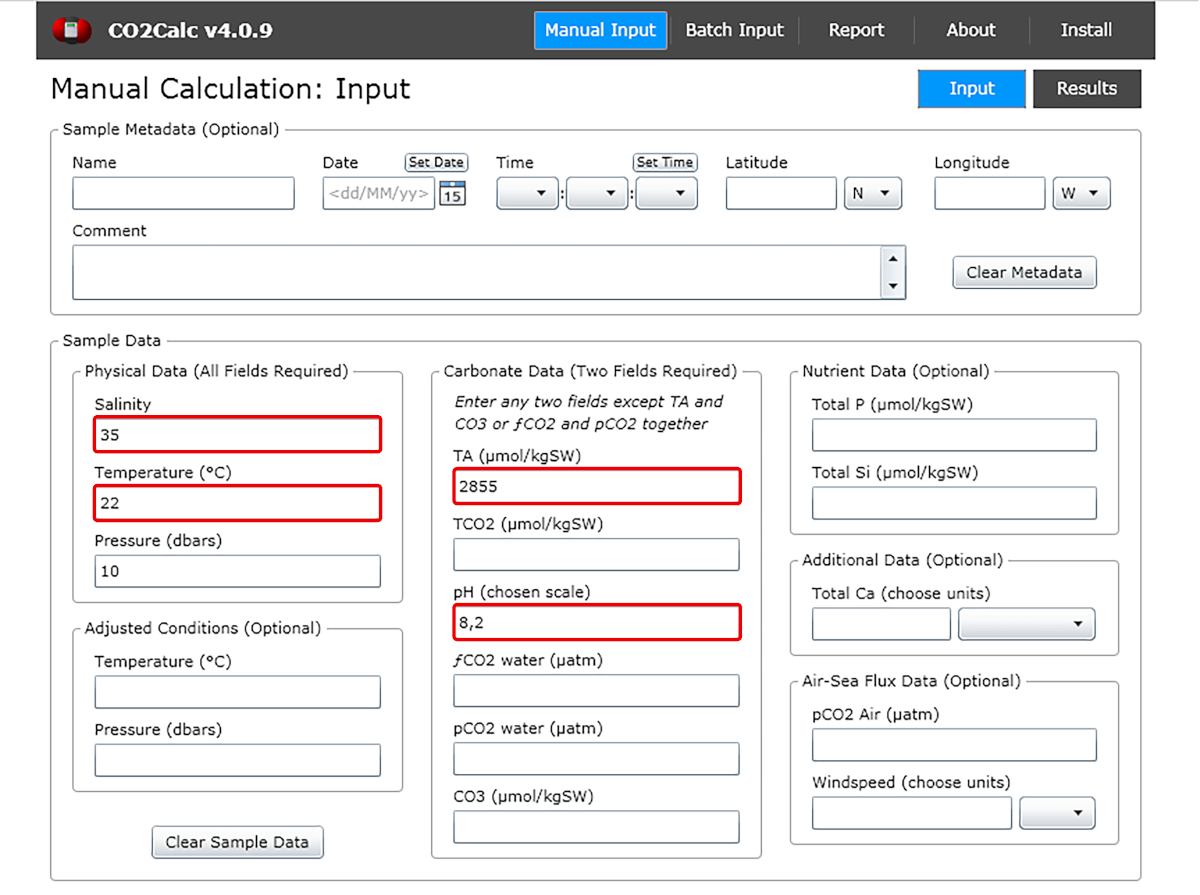This screenshot has height=895, width=1200.
Task: Open the Windspeed units dropdown
Action: (x=1057, y=813)
